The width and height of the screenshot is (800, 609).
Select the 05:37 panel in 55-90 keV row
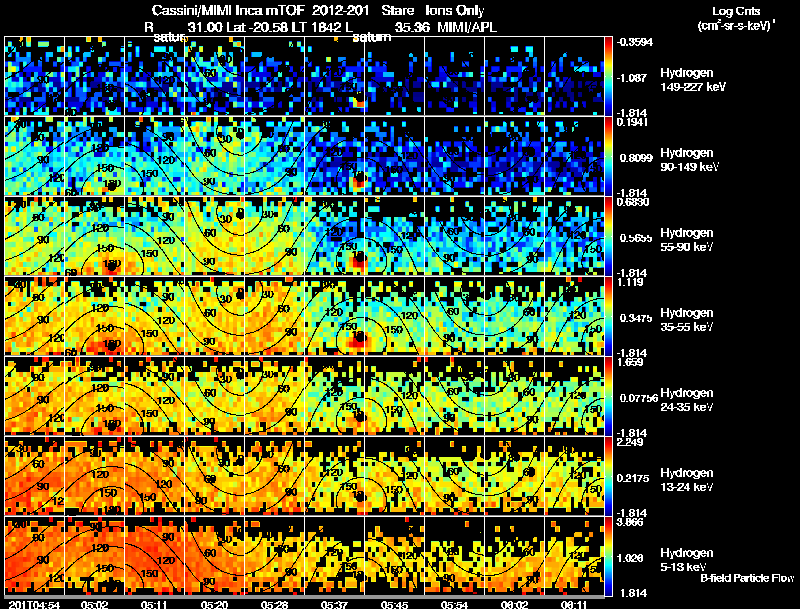(335, 236)
